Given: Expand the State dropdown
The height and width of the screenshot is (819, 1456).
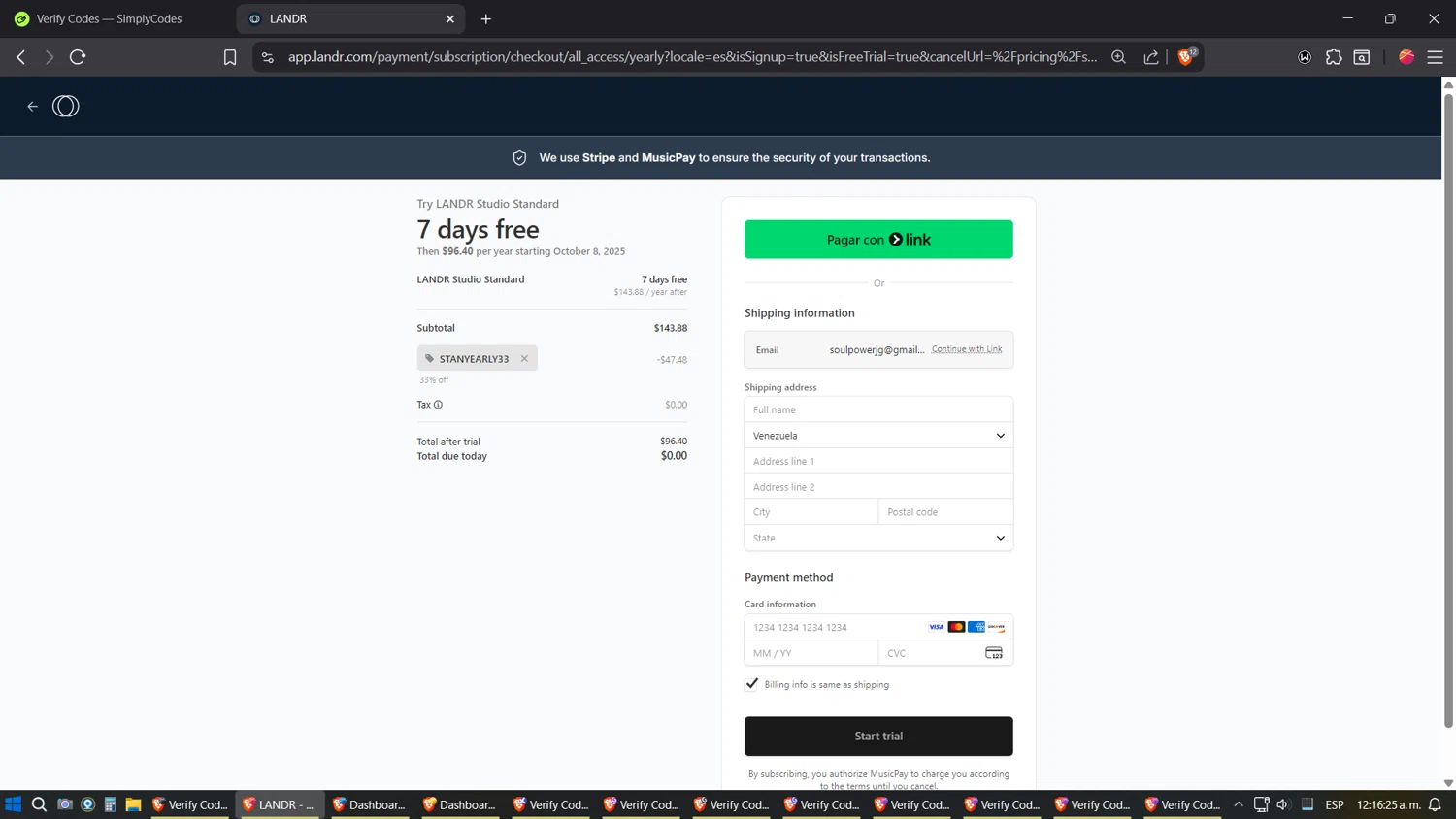Looking at the screenshot, I should 878,538.
